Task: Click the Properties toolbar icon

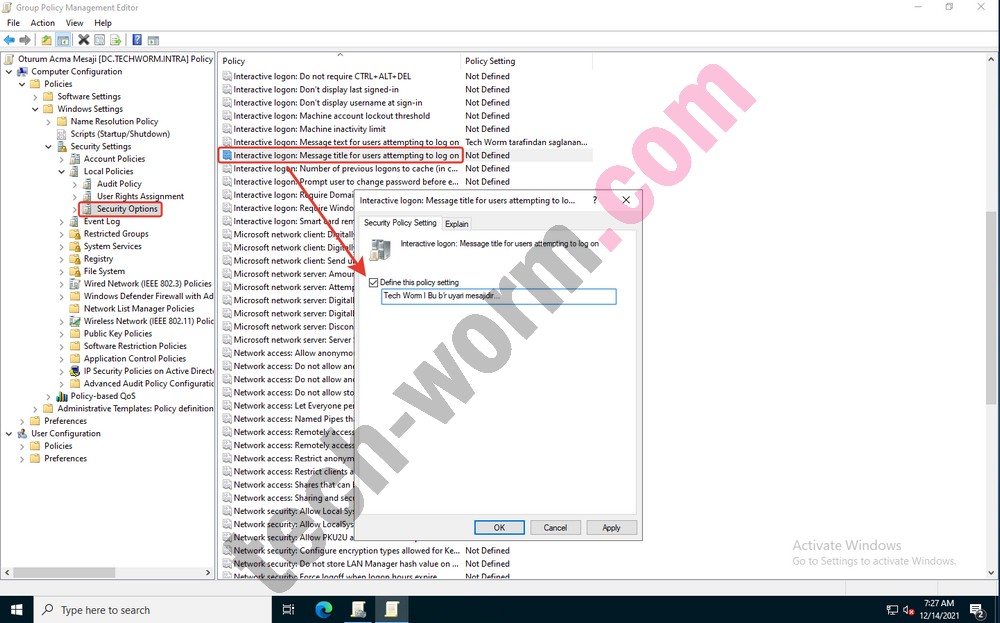Action: [100, 40]
